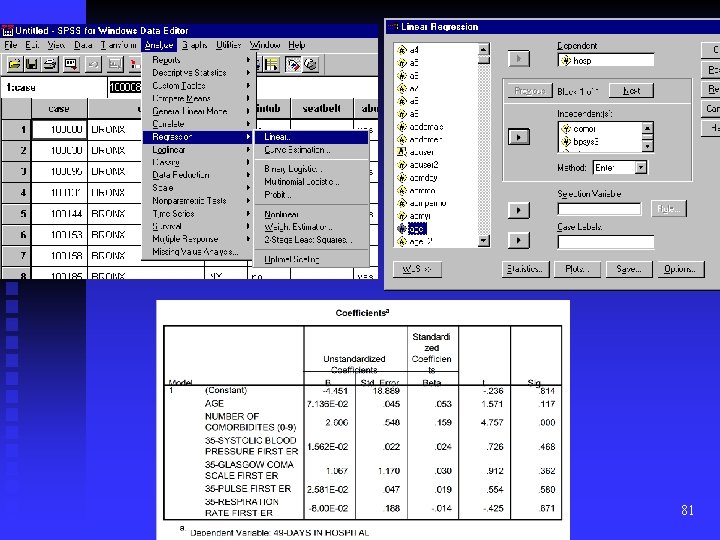Click the variable icon beside comor
Viewport: 720px width, 540px height.
coord(566,129)
